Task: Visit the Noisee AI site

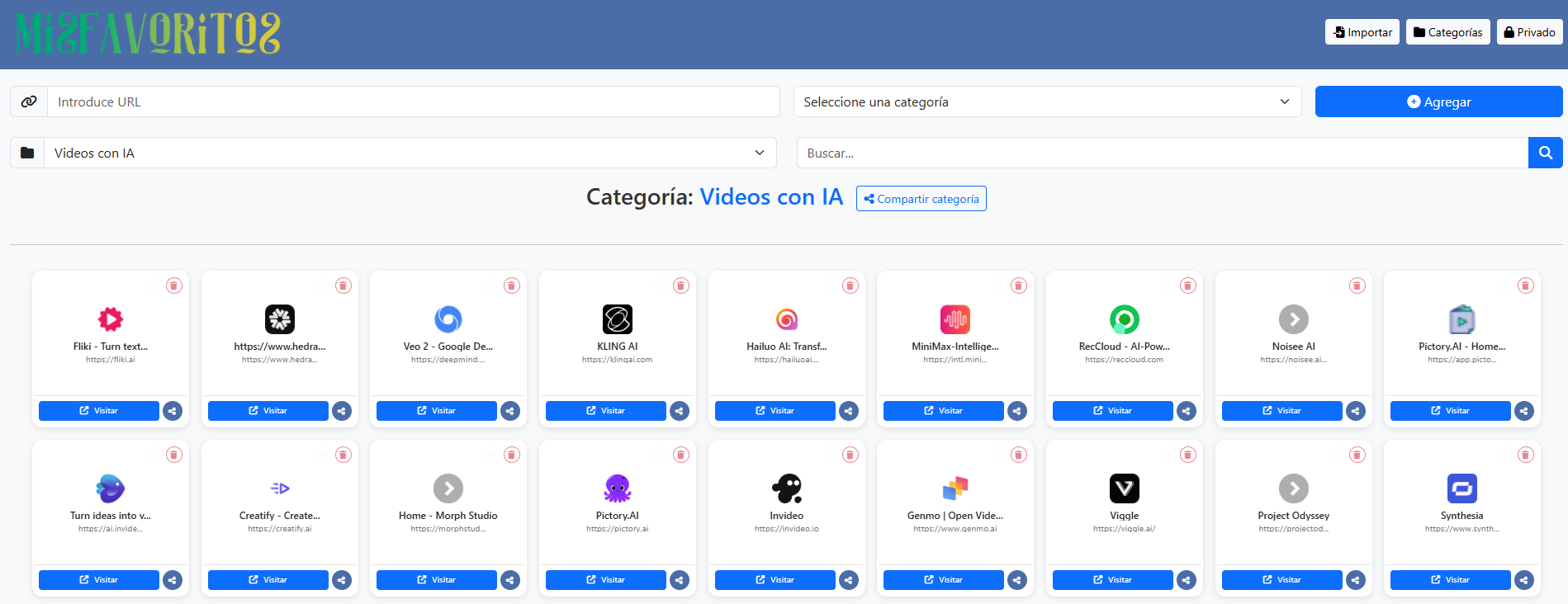Action: (x=1281, y=411)
